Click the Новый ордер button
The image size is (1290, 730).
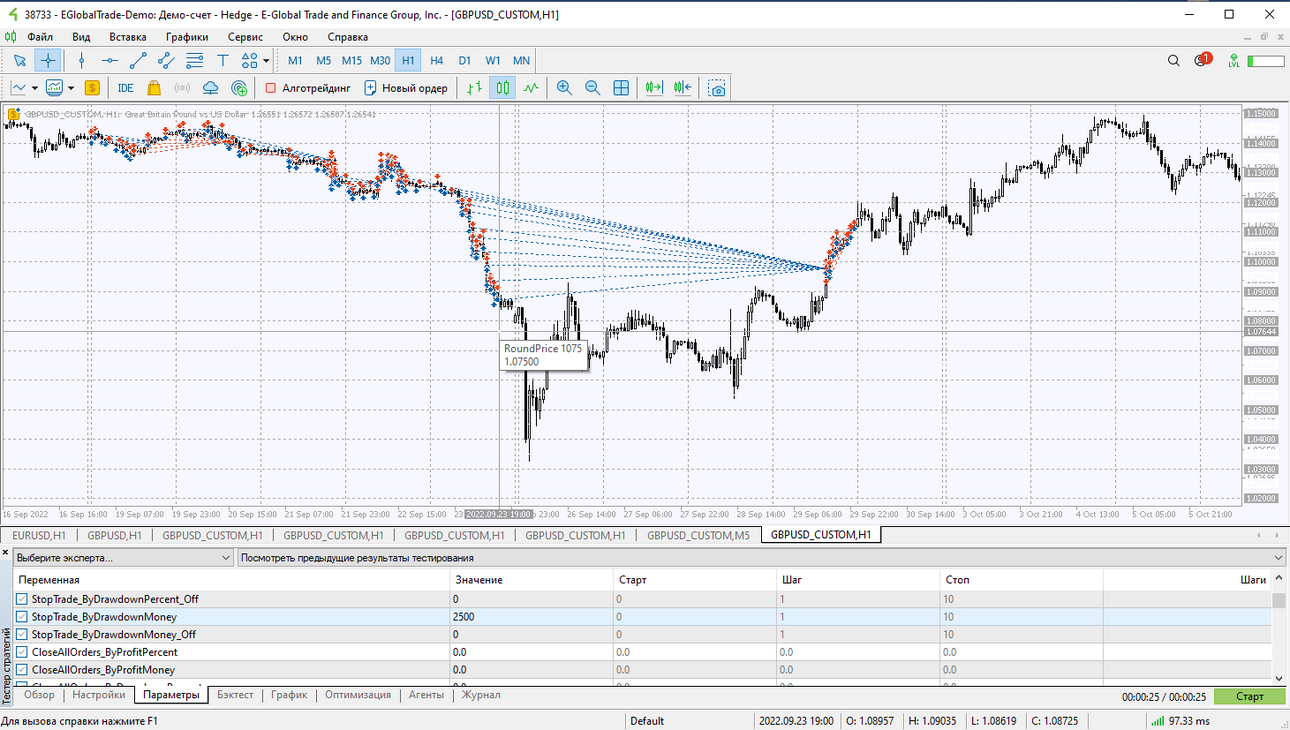point(406,88)
